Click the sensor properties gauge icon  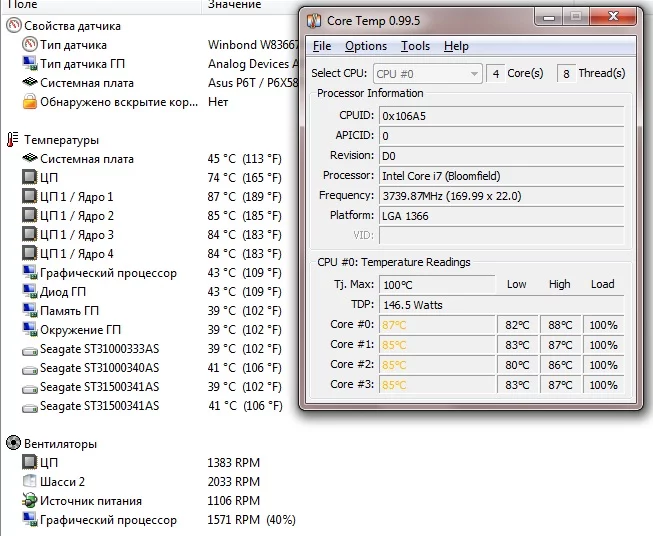click(13, 25)
